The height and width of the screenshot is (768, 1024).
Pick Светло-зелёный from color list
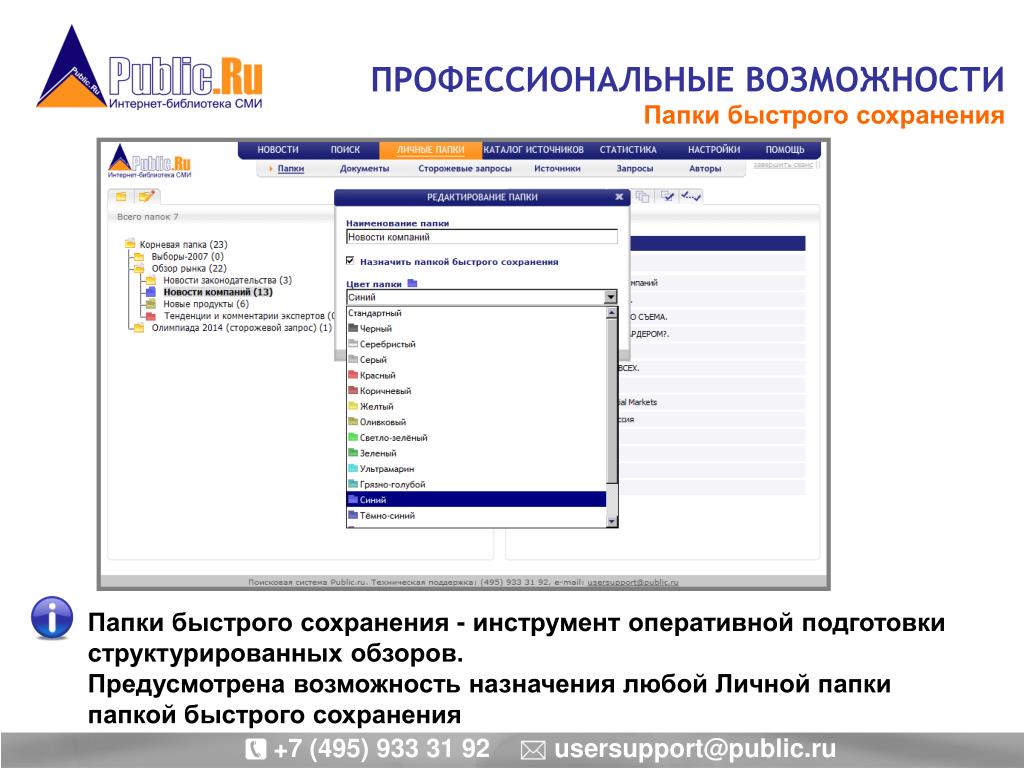476,438
